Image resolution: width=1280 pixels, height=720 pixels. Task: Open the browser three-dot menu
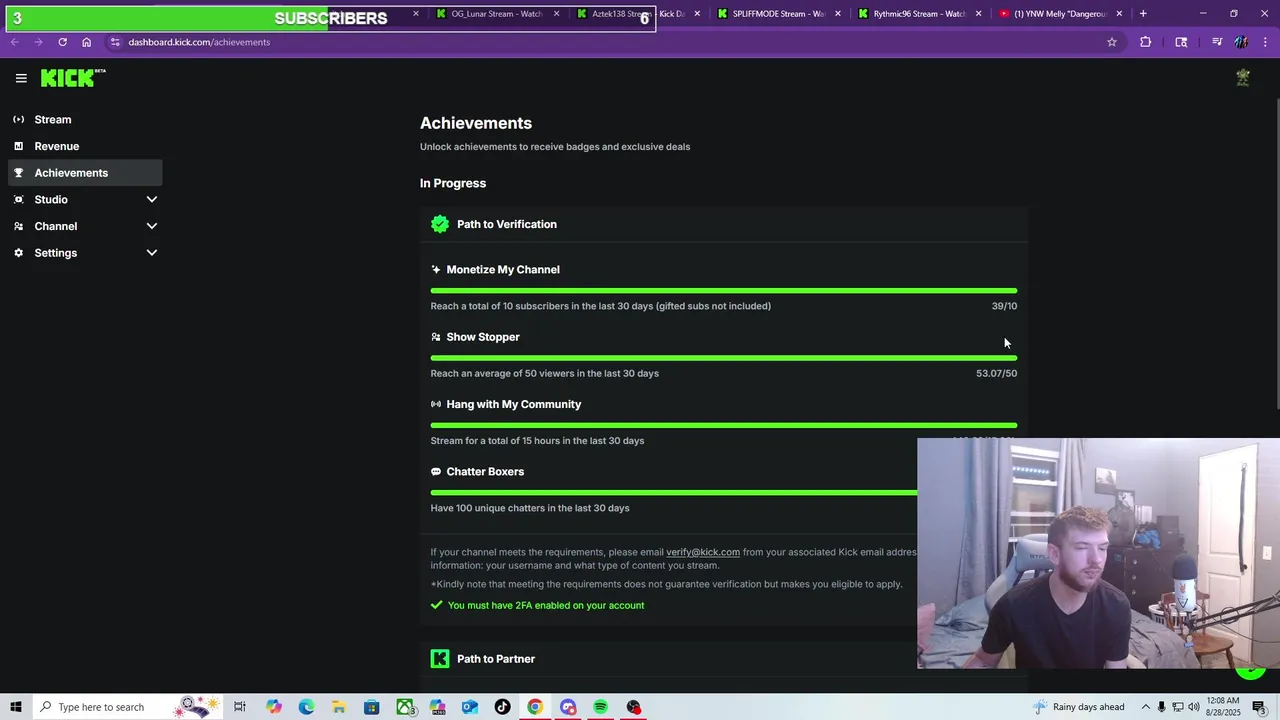1266,42
